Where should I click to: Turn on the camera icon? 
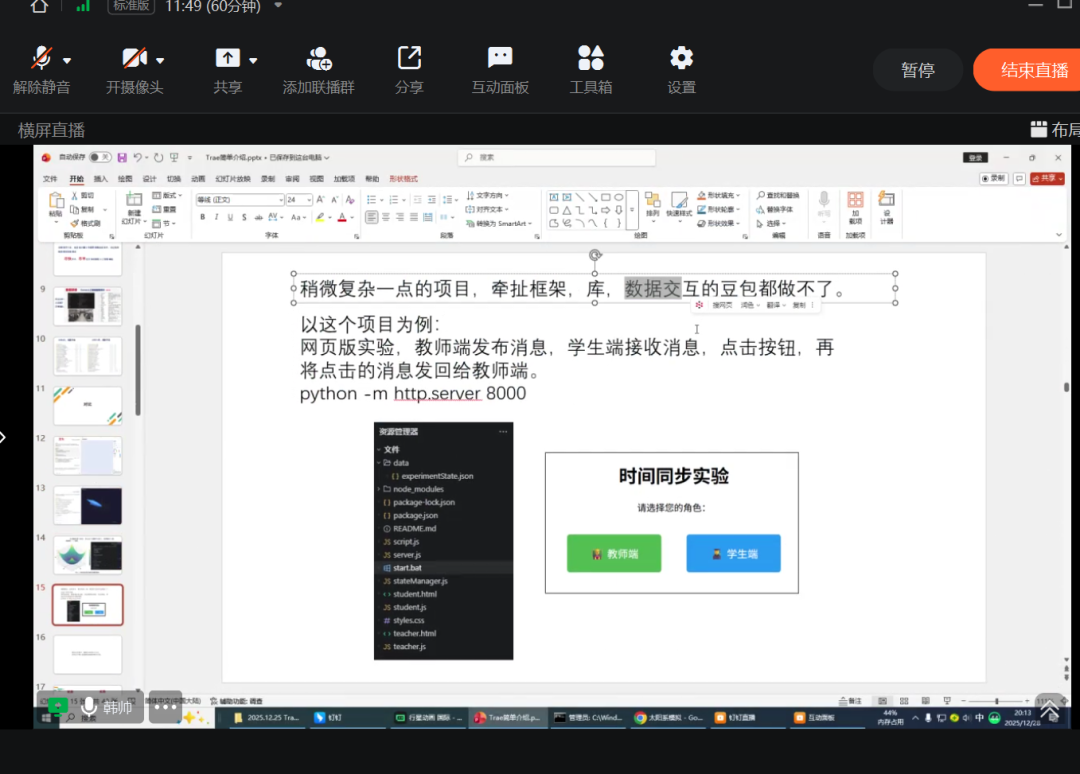134,58
